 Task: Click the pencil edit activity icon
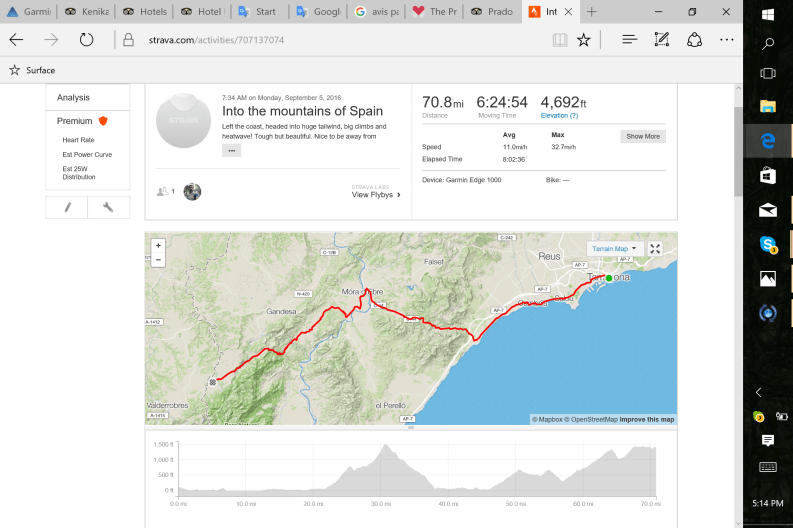click(67, 207)
